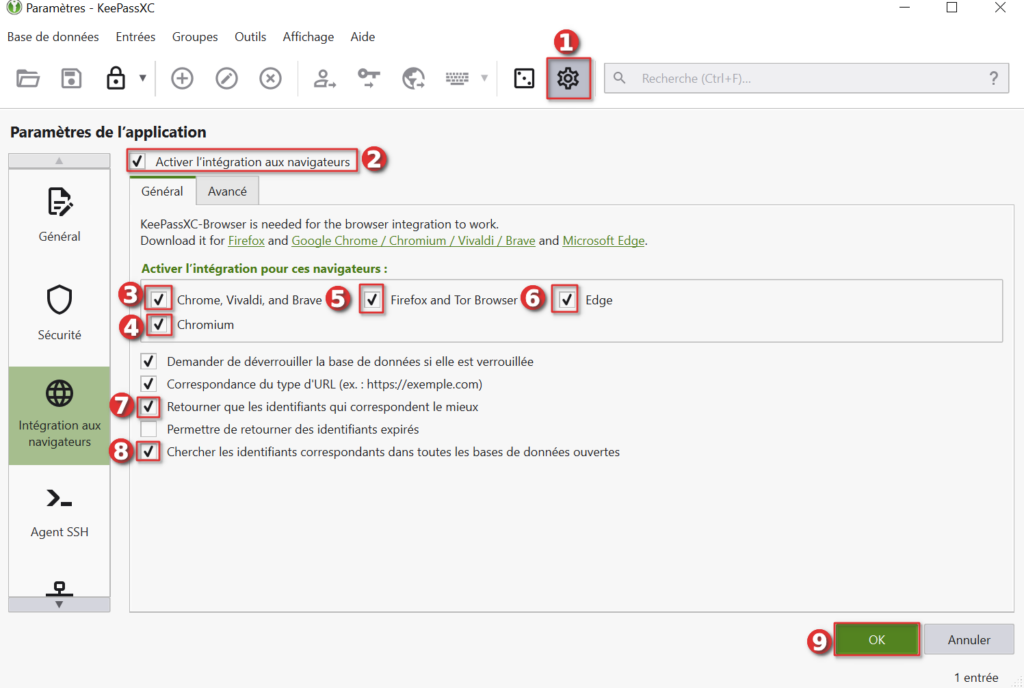
Task: Enable 'Permettre de retourner des identifiants expirés'
Action: tap(149, 429)
